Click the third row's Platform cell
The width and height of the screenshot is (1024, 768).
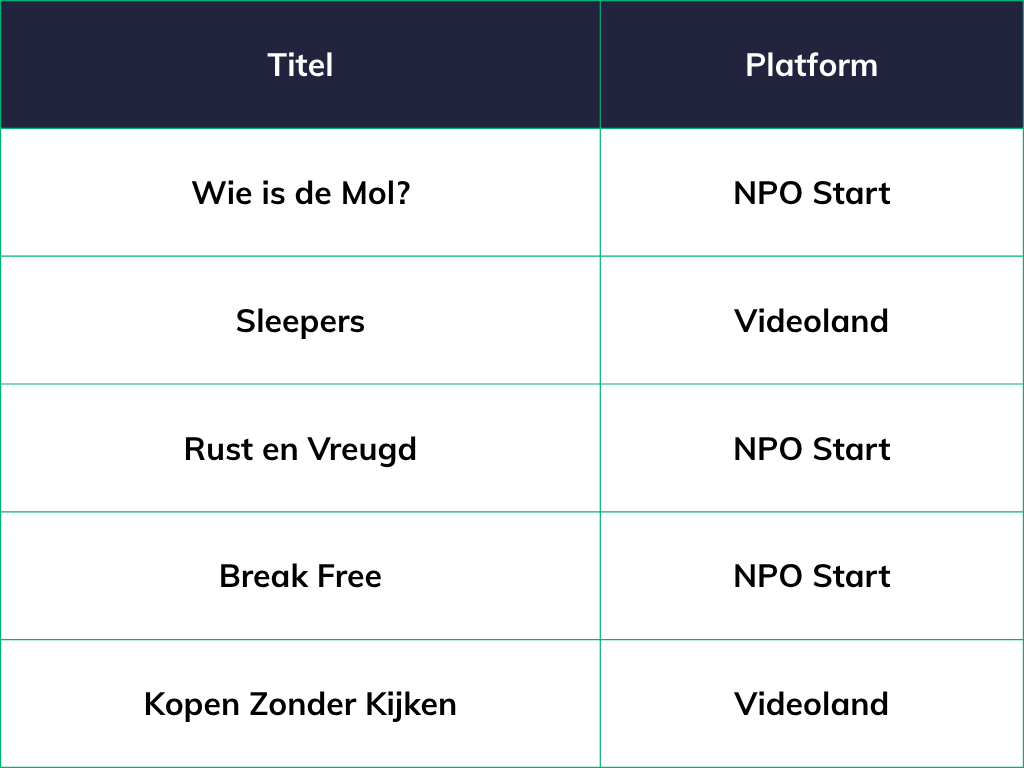pos(811,448)
